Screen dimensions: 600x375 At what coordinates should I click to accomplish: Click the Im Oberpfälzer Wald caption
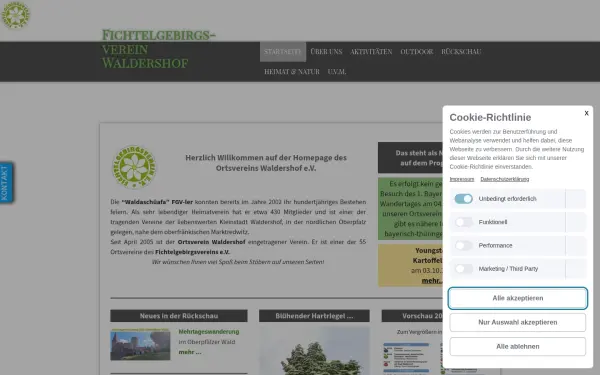pyautogui.click(x=207, y=342)
